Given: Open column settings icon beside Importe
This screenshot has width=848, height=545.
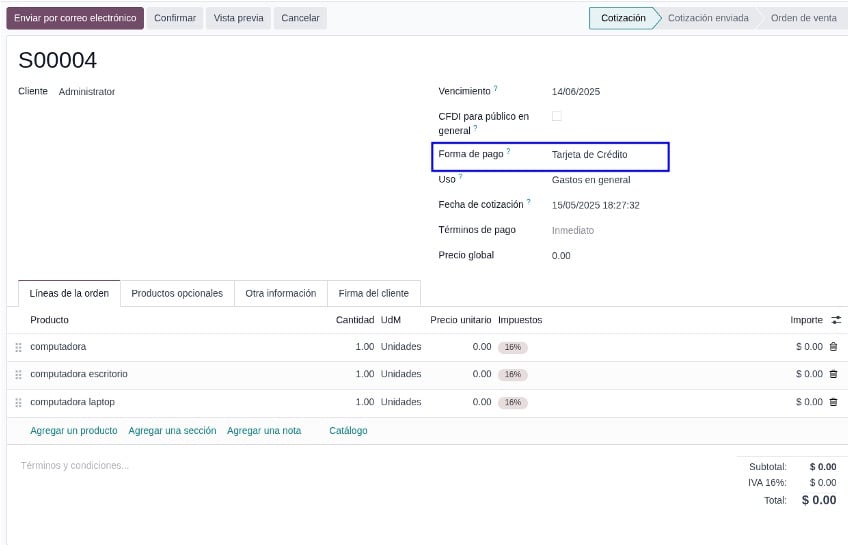Looking at the screenshot, I should coord(836,320).
